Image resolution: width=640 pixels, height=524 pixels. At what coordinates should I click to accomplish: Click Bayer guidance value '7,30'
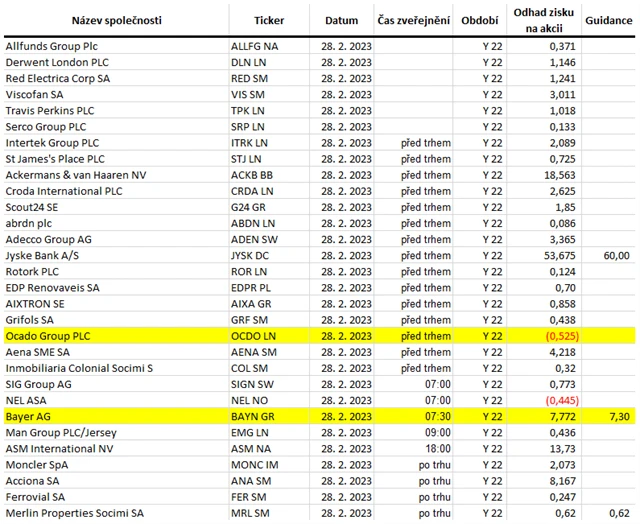[619, 417]
